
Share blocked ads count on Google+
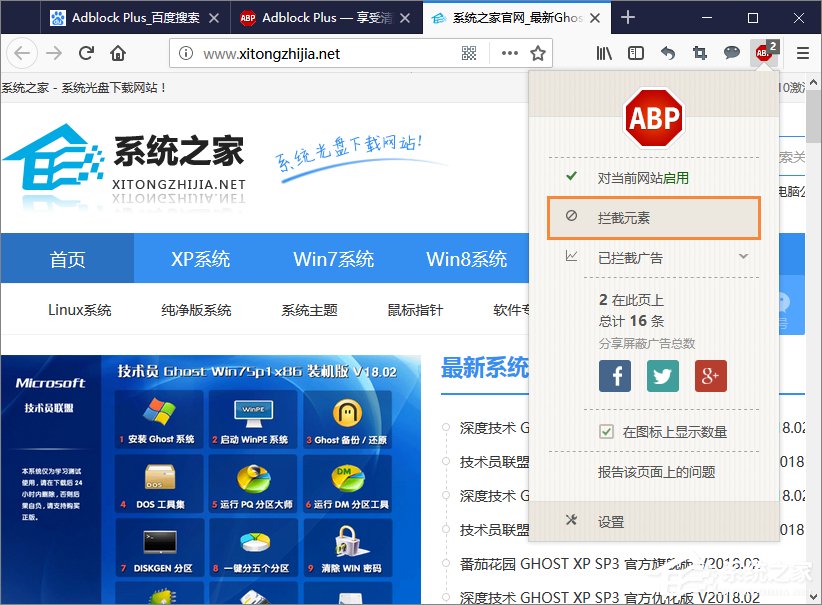710,376
